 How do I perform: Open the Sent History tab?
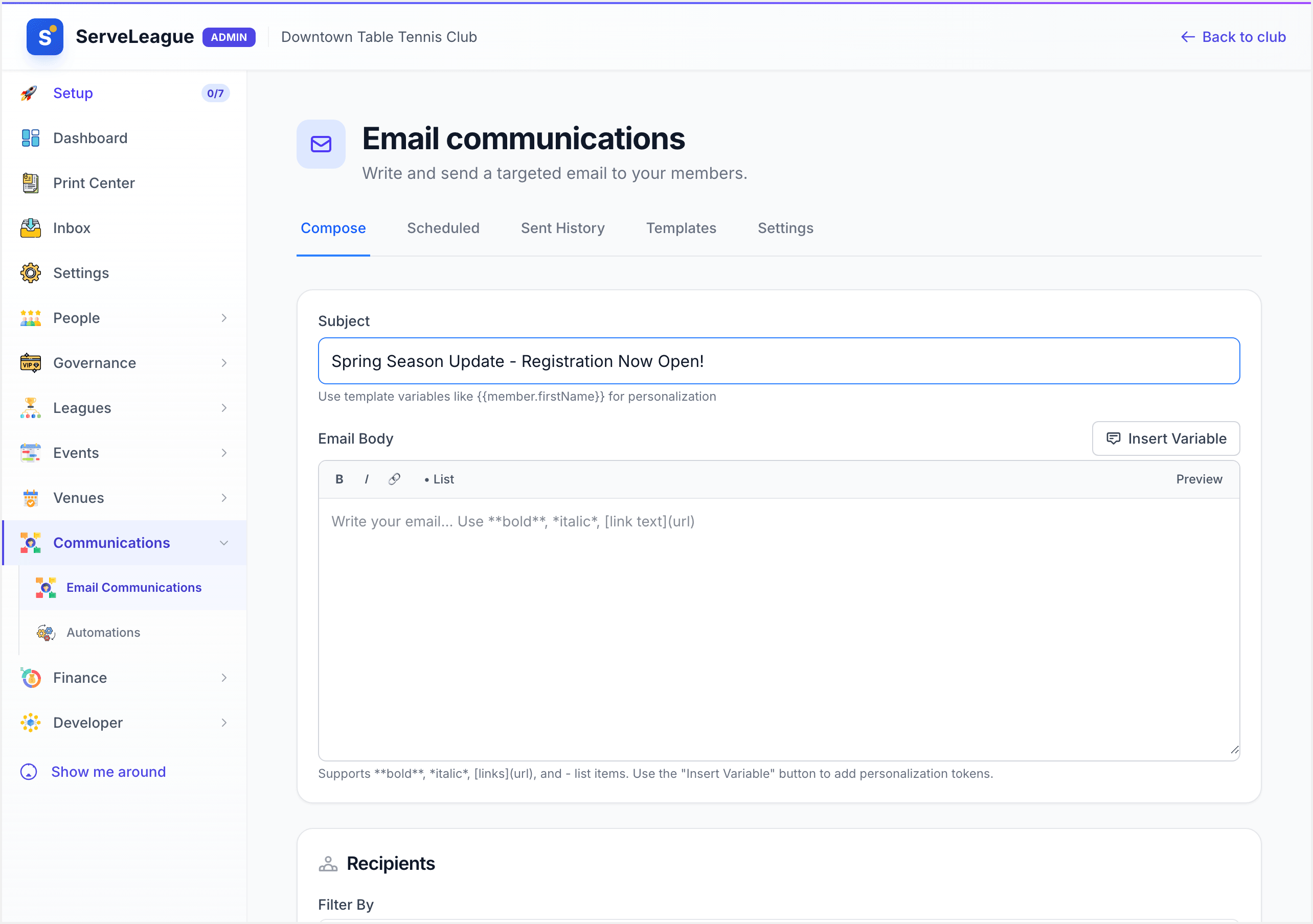click(563, 228)
